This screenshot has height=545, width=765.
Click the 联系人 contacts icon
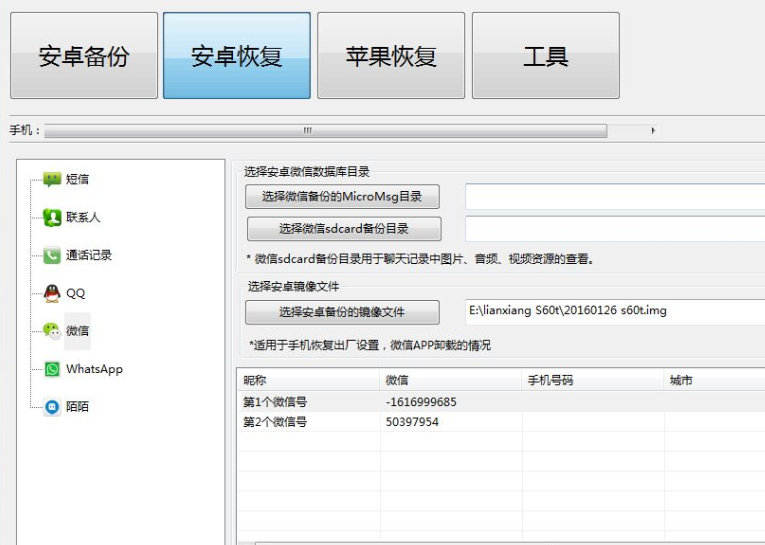click(52, 217)
